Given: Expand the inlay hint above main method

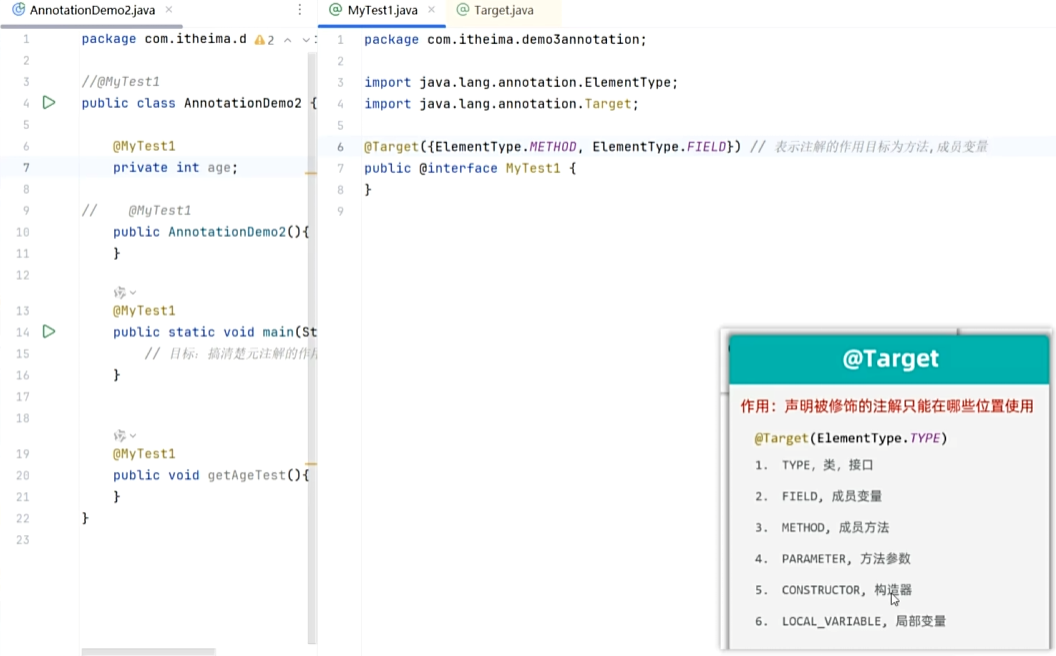Looking at the screenshot, I should pyautogui.click(x=125, y=292).
